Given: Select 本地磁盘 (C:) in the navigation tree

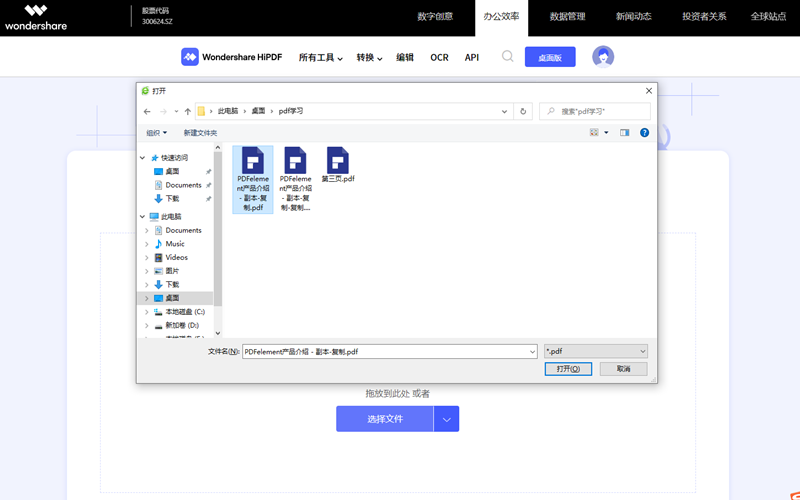Looking at the screenshot, I should 184,312.
